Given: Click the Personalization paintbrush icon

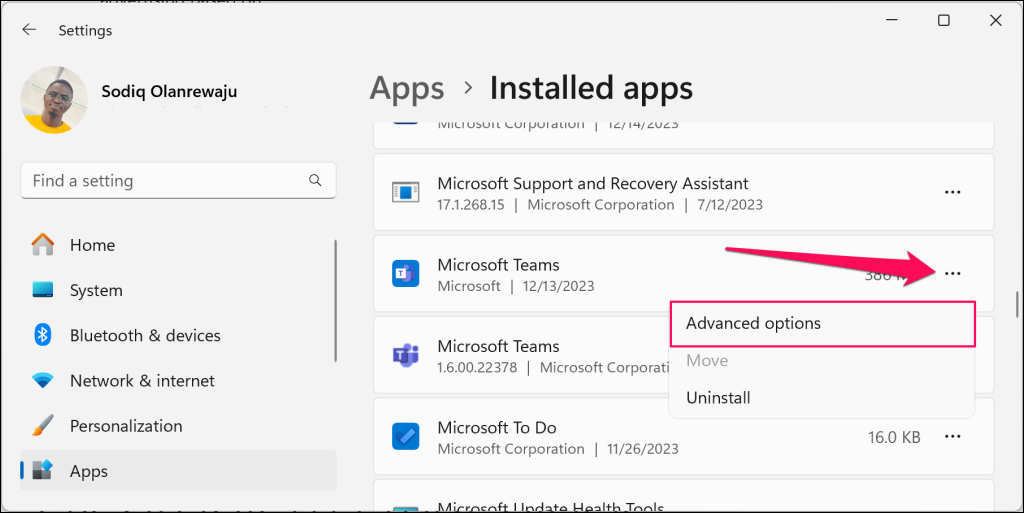Looking at the screenshot, I should click(x=42, y=426).
